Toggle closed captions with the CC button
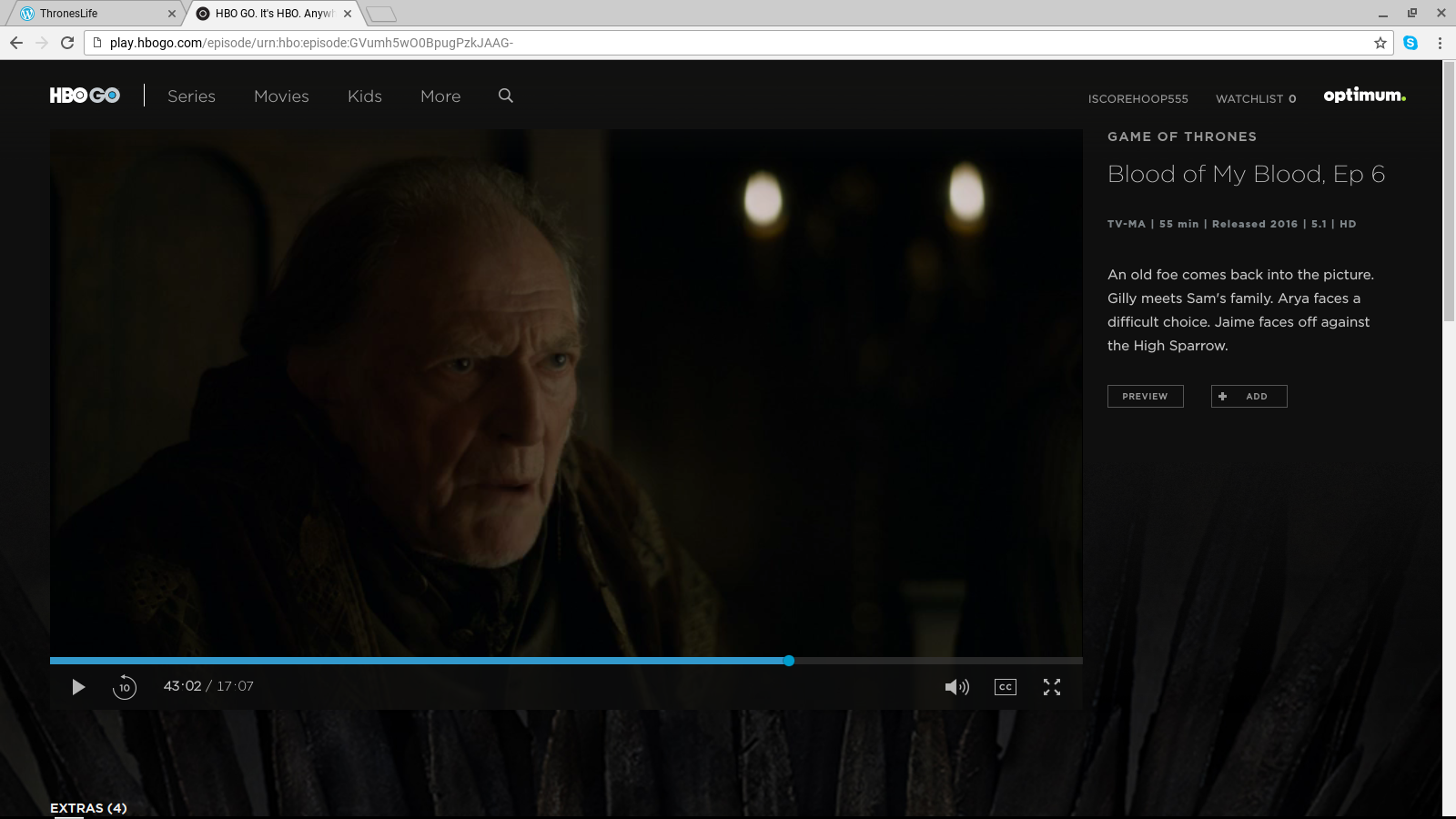 (1005, 687)
